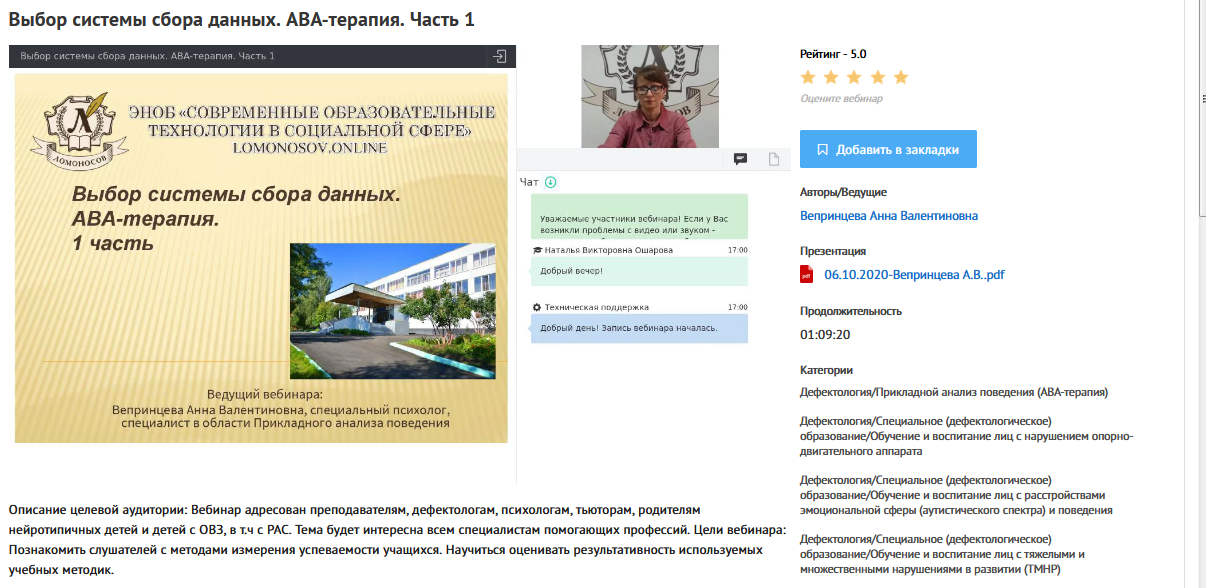Click graduation cap icon by Наталья Викторовна
The height and width of the screenshot is (588, 1206).
coord(537,250)
